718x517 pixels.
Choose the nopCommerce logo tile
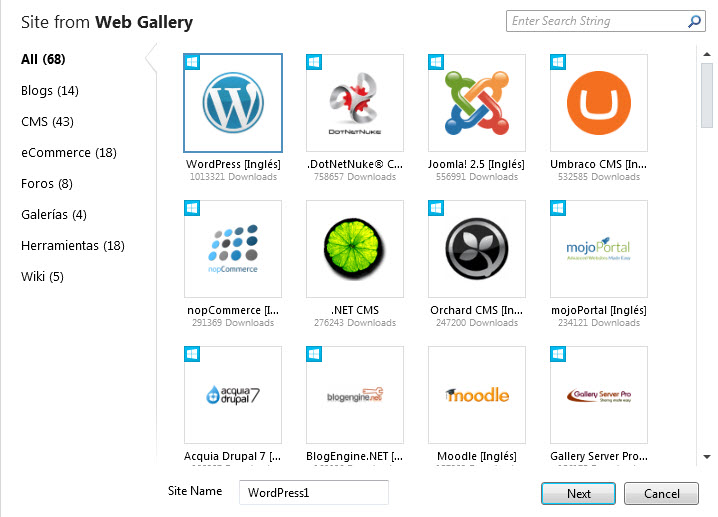pyautogui.click(x=233, y=249)
